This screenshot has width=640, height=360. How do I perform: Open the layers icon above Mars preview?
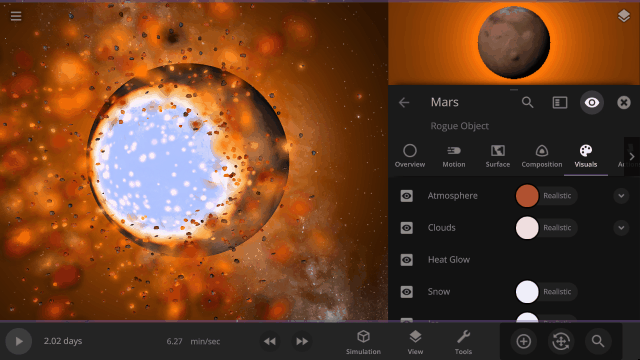click(623, 16)
